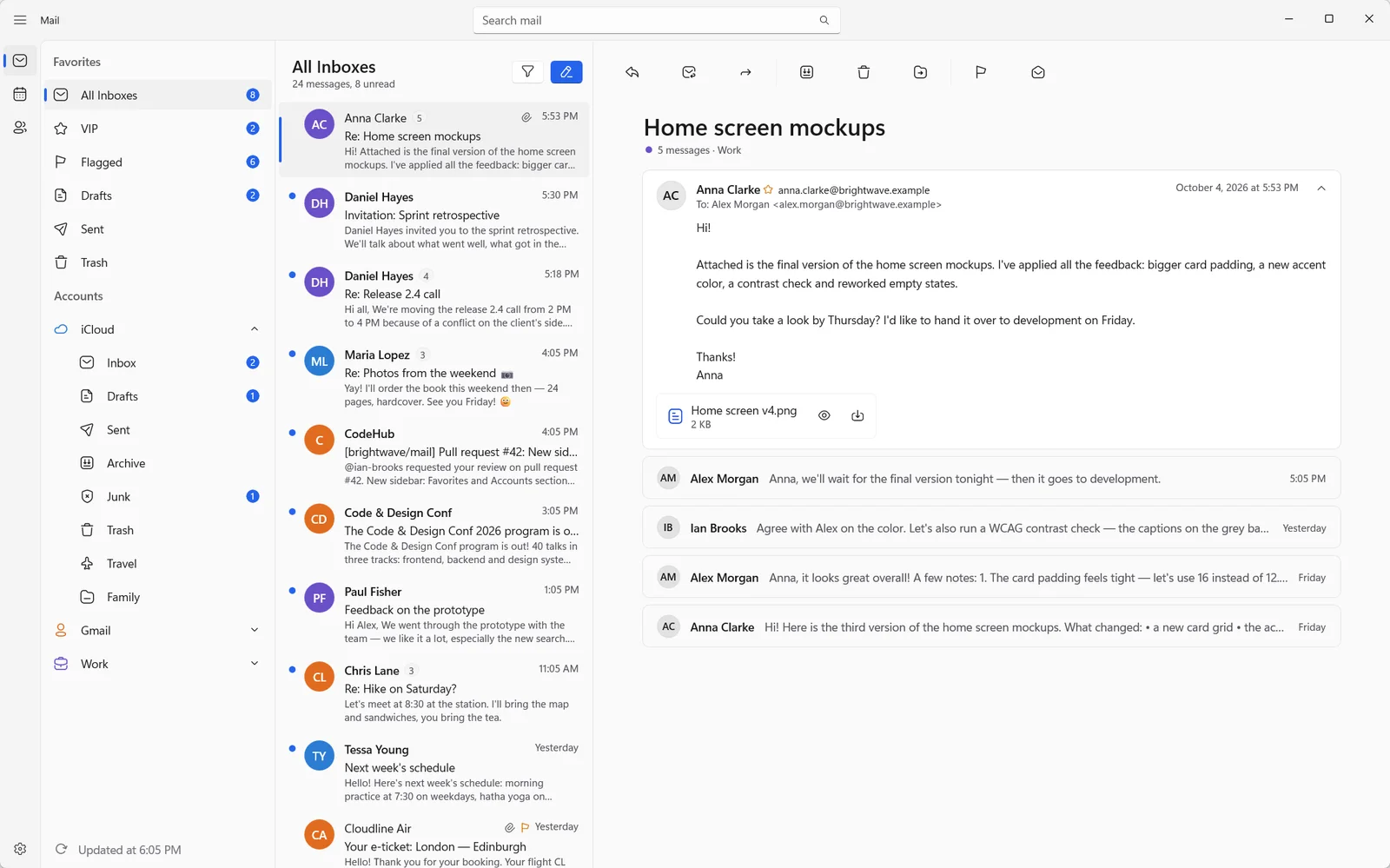The image size is (1390, 868).
Task: Select All Inboxes in Favorites
Action: point(157,95)
